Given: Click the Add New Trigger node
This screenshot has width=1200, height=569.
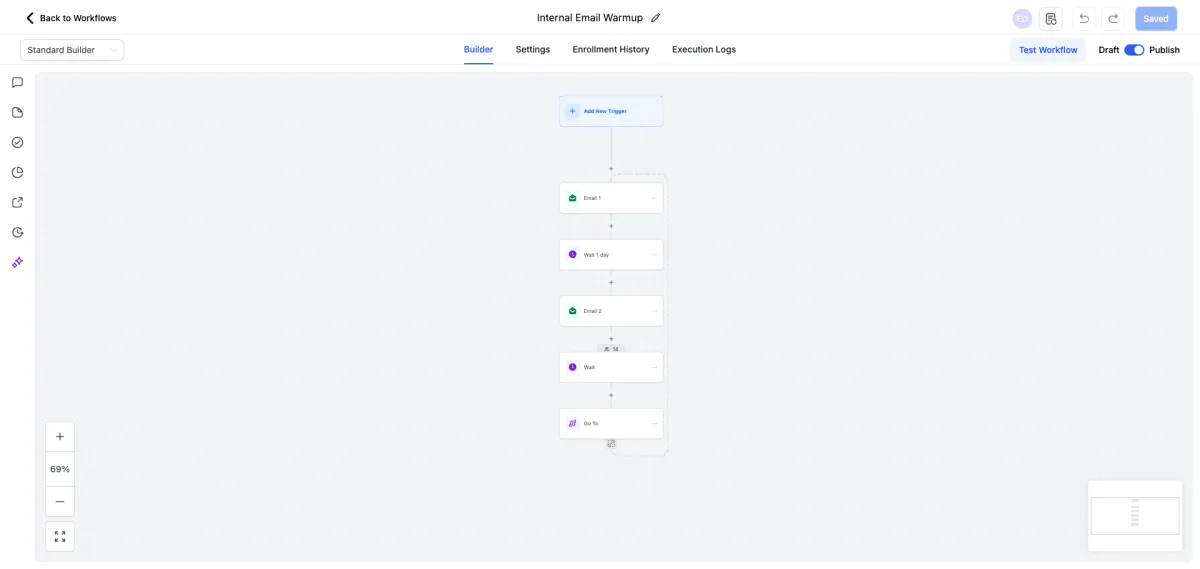Looking at the screenshot, I should 611,111.
